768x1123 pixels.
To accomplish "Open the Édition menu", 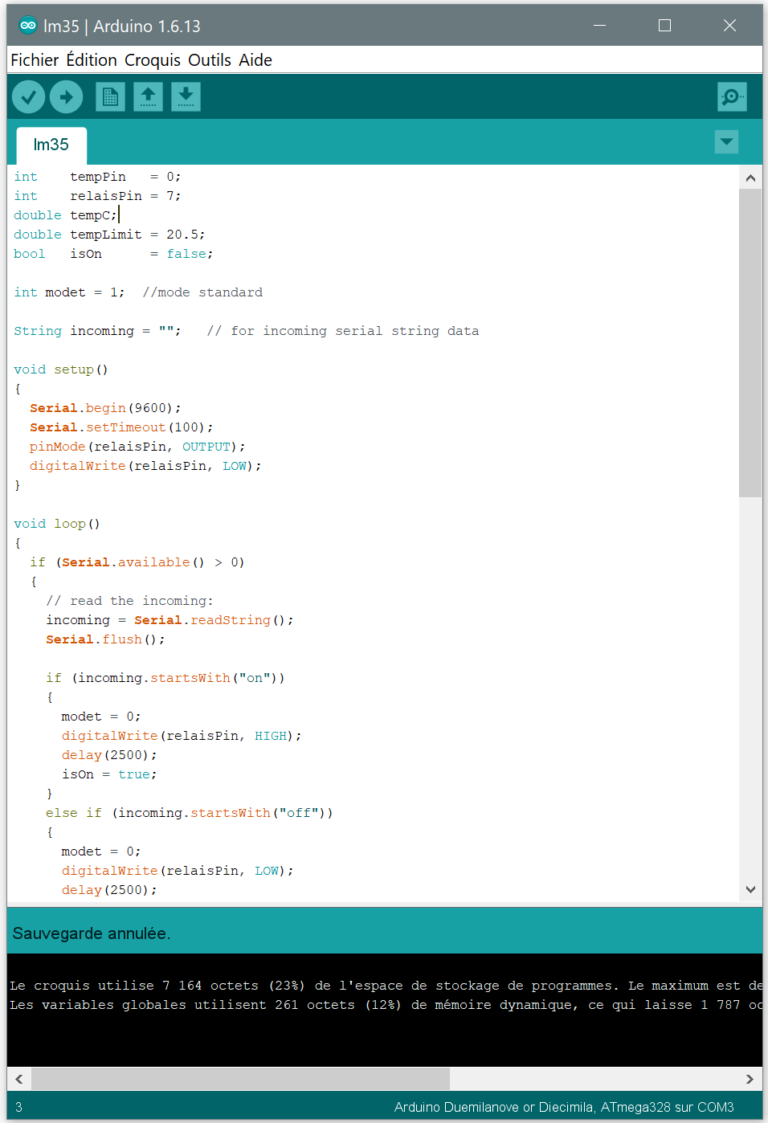I will tap(92, 60).
